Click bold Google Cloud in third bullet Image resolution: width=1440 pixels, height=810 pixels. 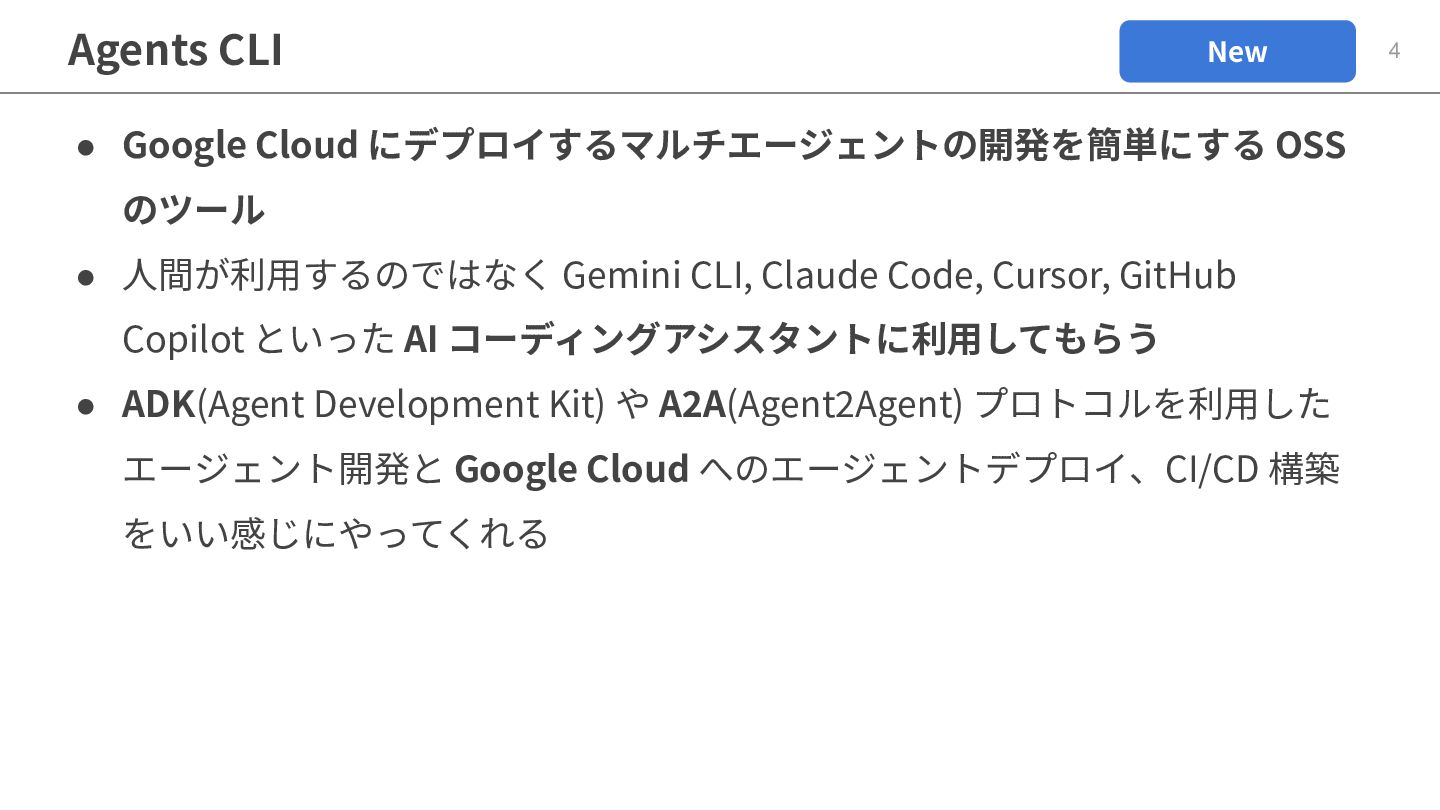click(572, 469)
